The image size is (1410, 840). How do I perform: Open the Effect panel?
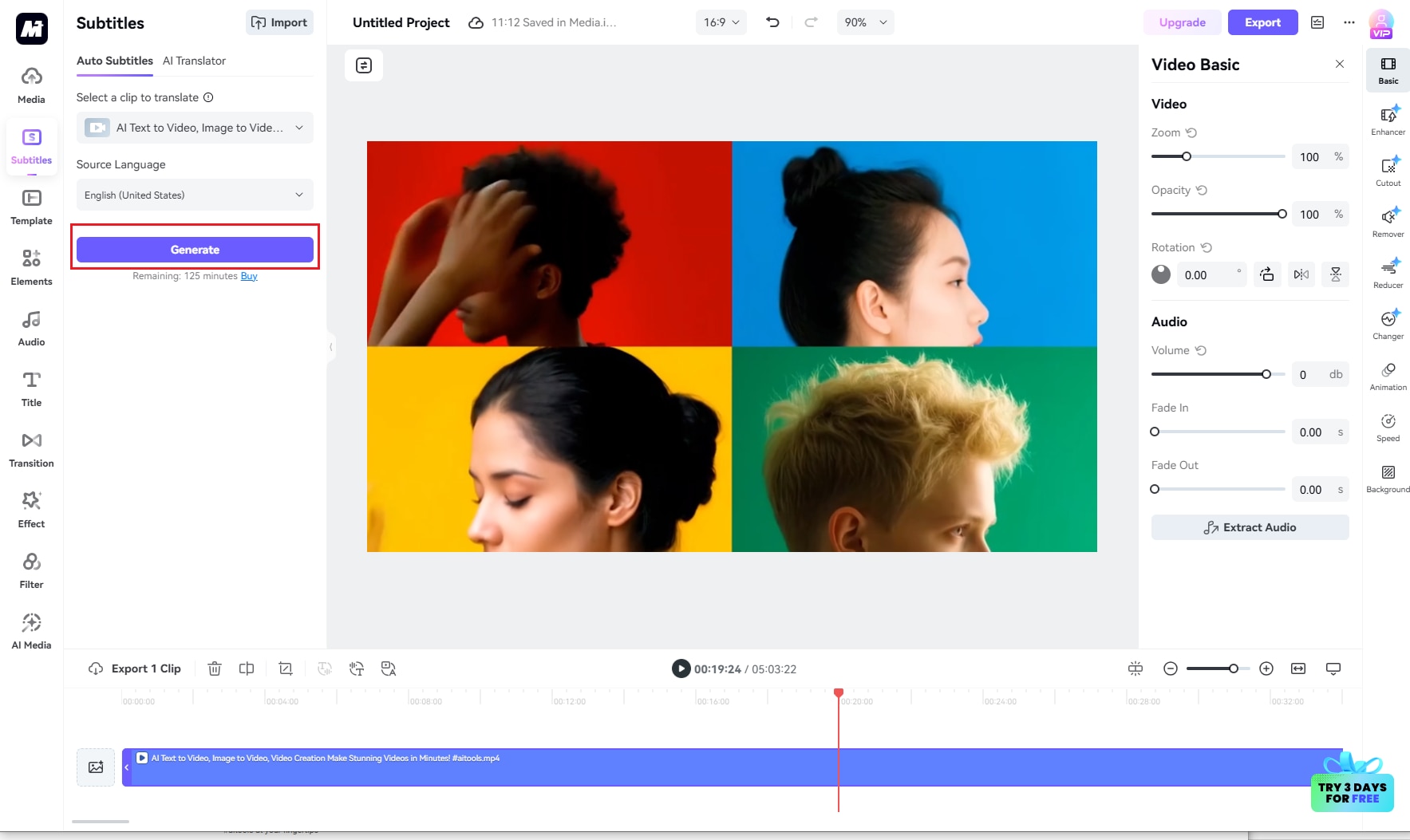coord(31,510)
